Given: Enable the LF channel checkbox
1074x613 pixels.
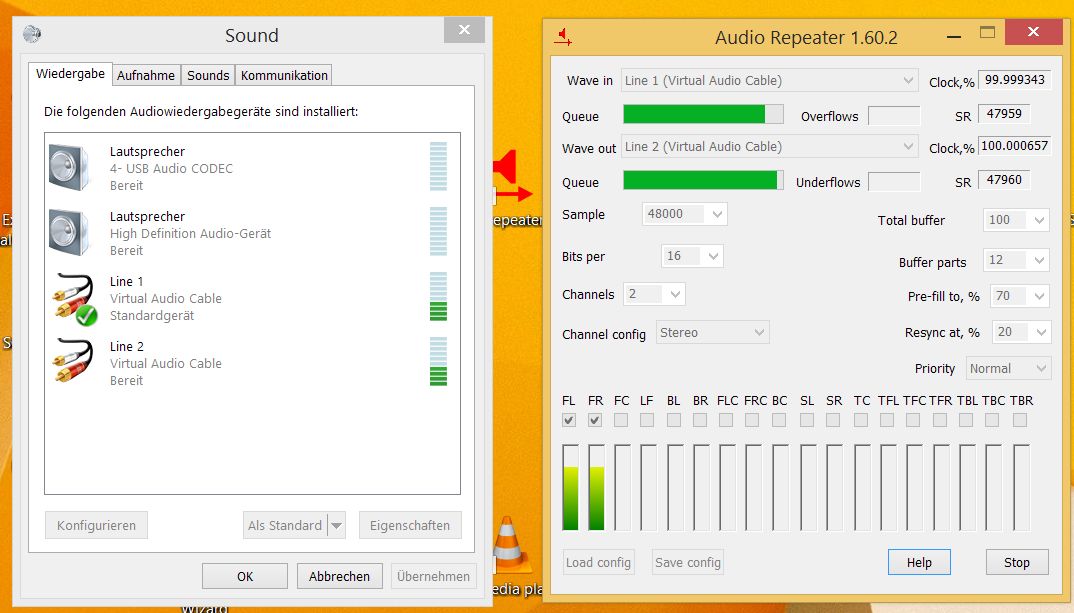Looking at the screenshot, I should click(x=647, y=420).
